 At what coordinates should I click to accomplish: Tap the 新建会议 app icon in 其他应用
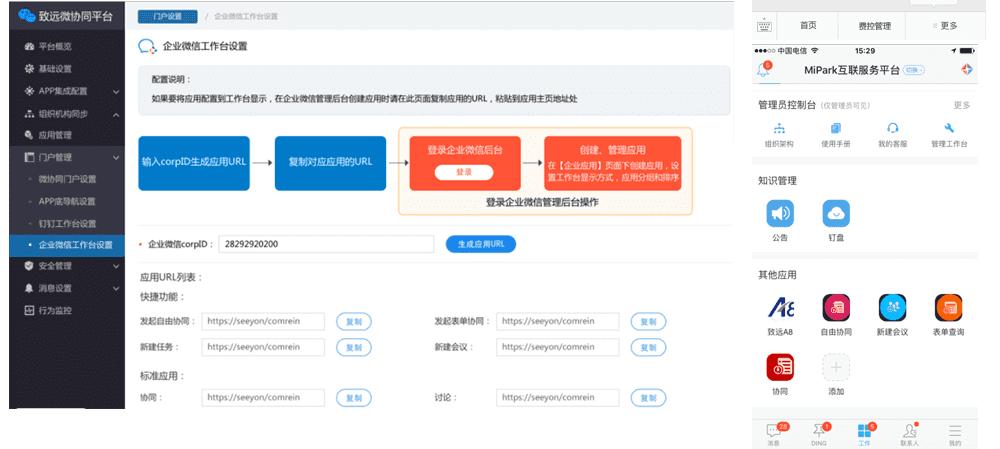pos(892,308)
